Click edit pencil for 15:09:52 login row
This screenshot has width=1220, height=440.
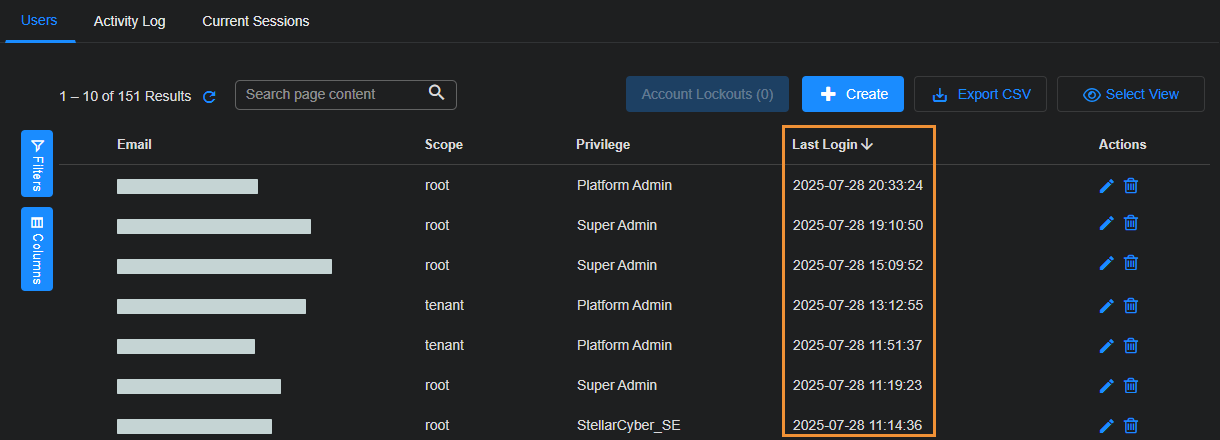(1106, 265)
